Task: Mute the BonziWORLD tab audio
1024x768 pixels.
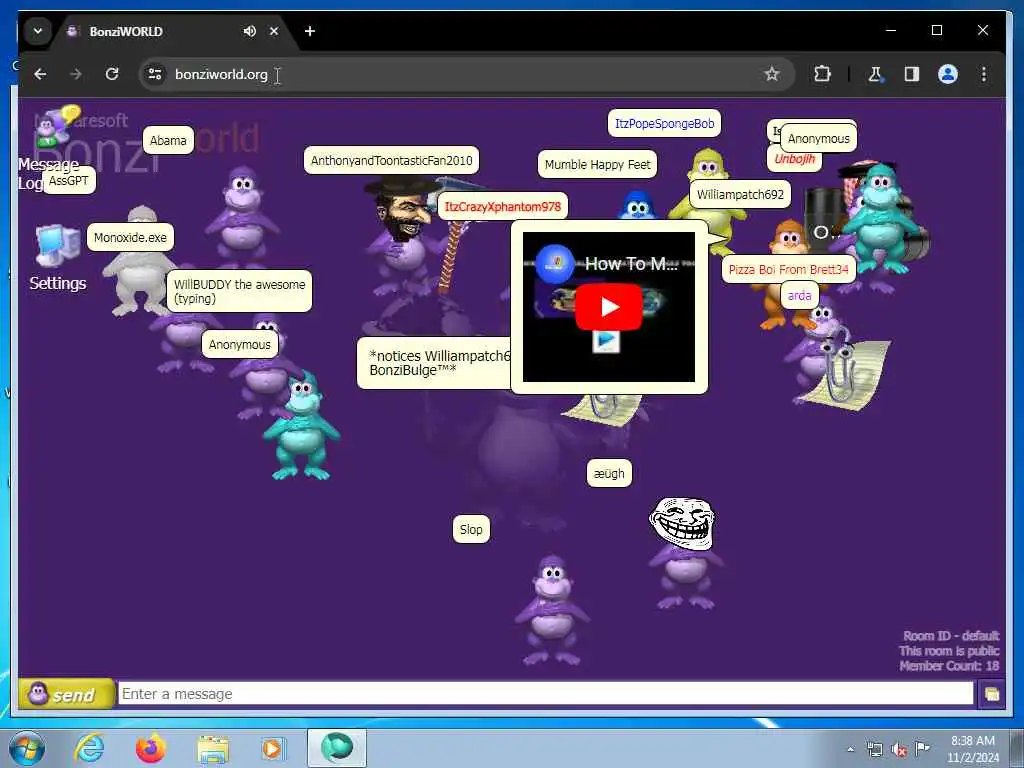Action: coord(249,31)
